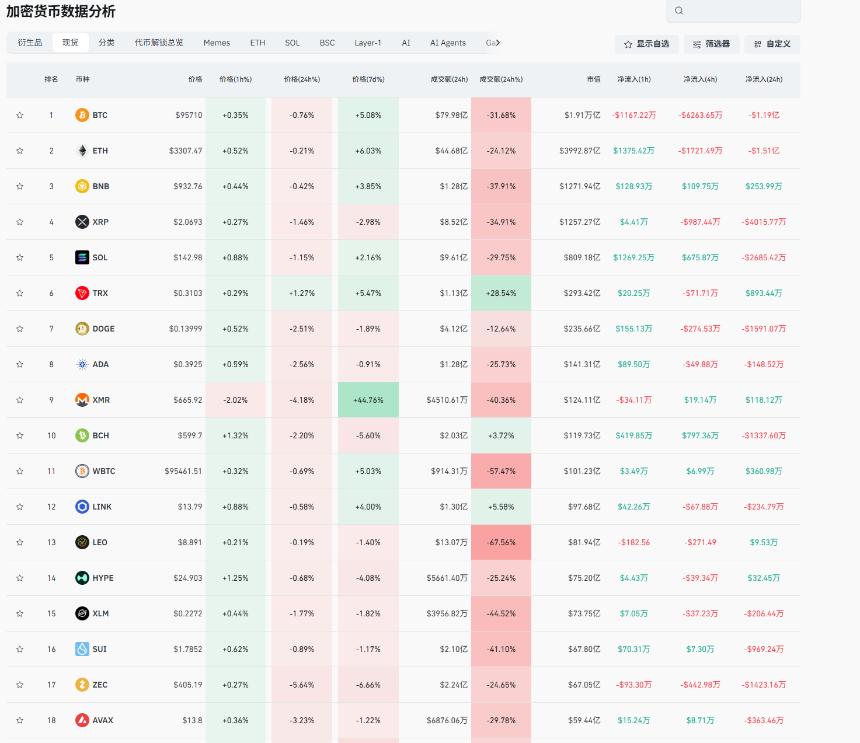
Task: Click XMR 7d change +44.76% cell
Action: [x=368, y=400]
